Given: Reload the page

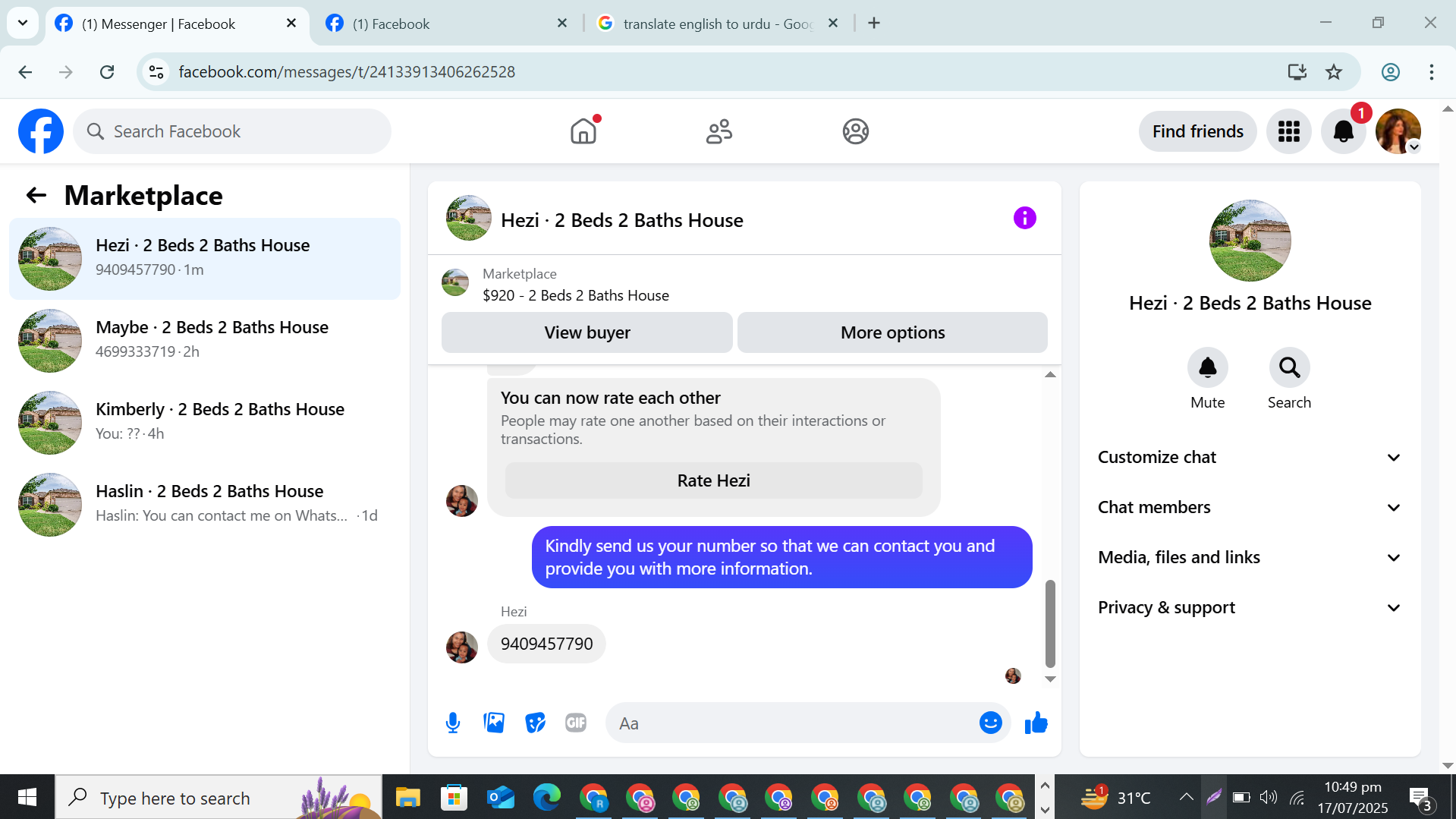Looking at the screenshot, I should [x=107, y=72].
